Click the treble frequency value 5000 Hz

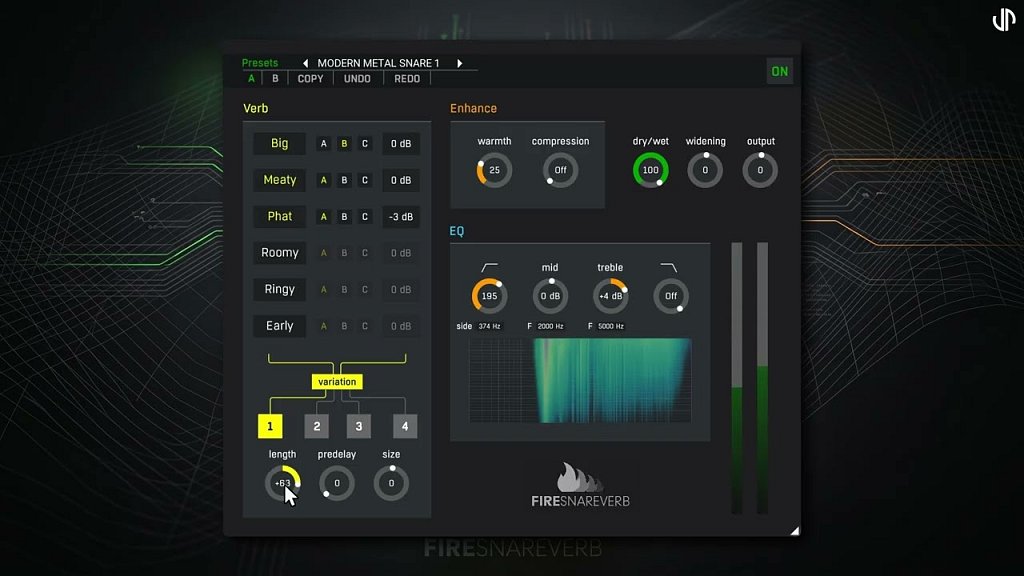tap(611, 326)
